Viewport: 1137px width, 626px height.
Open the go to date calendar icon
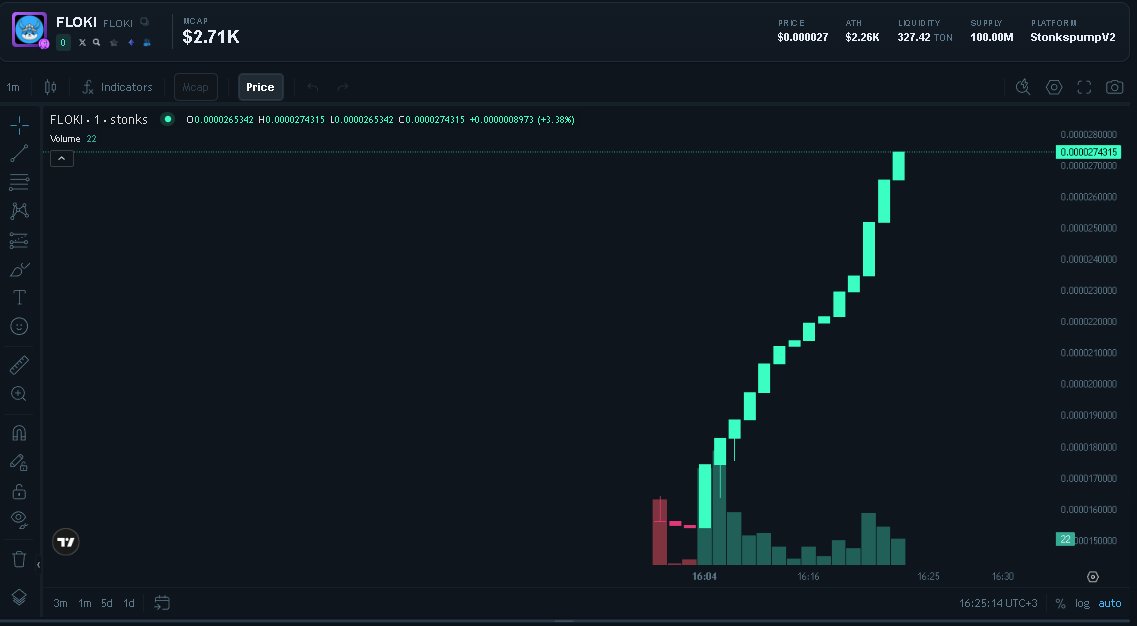coord(162,603)
